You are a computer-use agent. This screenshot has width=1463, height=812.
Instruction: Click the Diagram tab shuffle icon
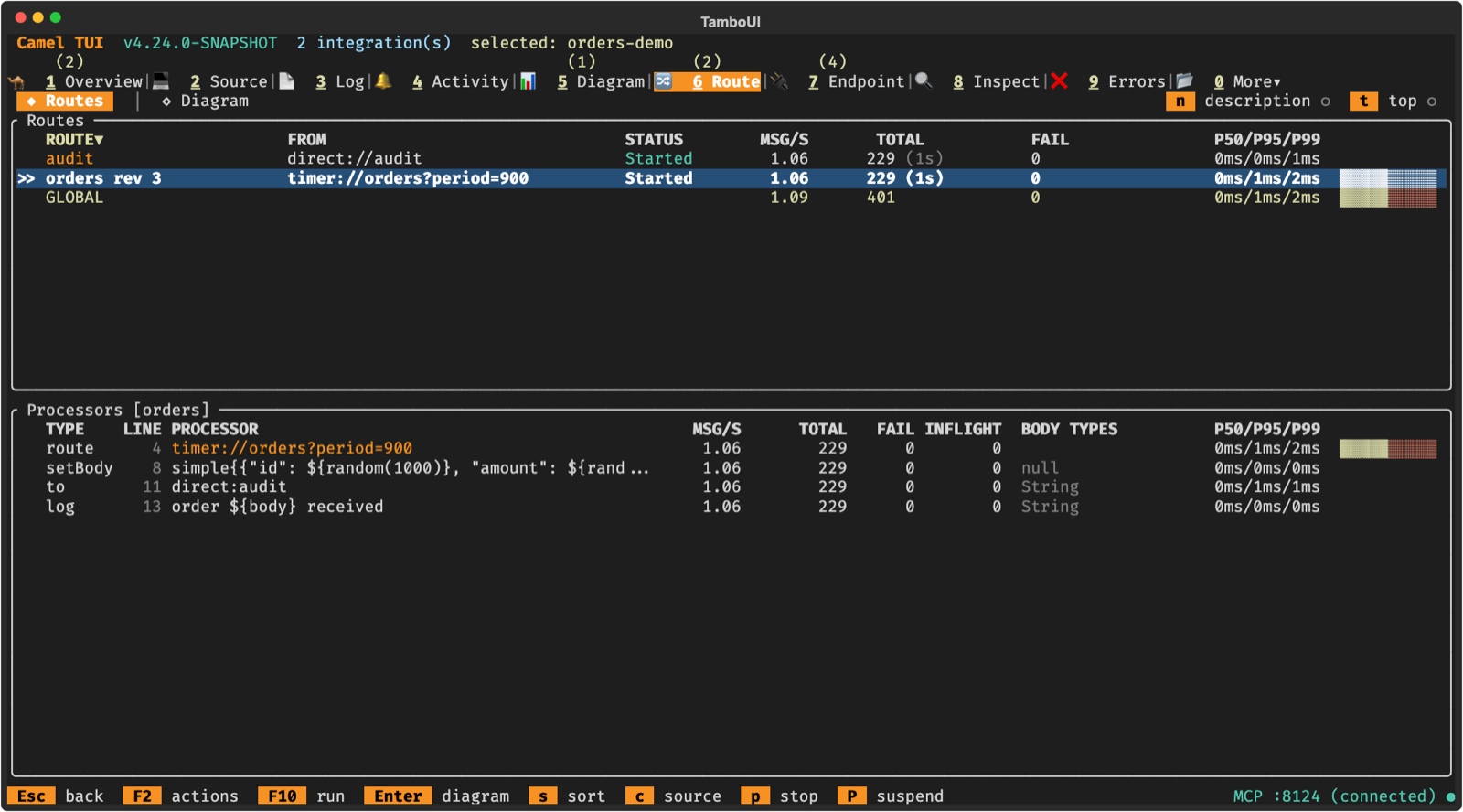point(664,81)
